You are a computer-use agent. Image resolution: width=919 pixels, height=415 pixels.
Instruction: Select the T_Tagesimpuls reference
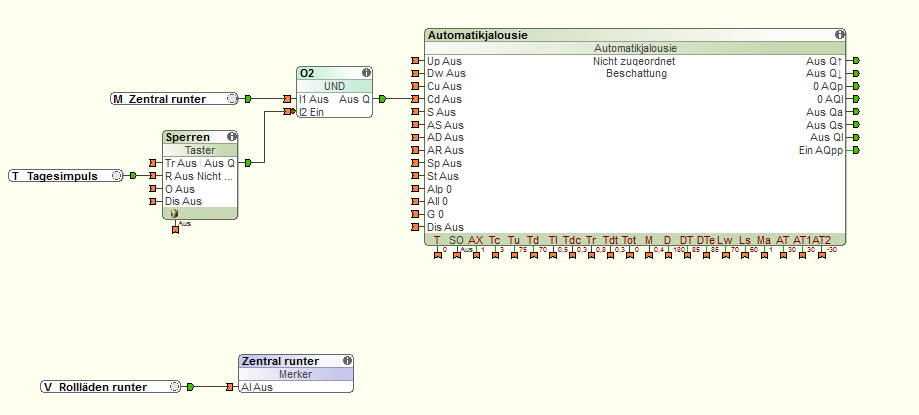66,175
